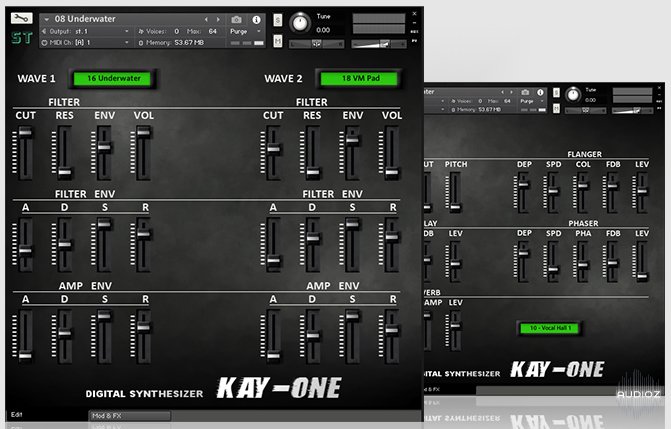Click PITCH slider in back window
The width and height of the screenshot is (671, 429).
point(455,193)
